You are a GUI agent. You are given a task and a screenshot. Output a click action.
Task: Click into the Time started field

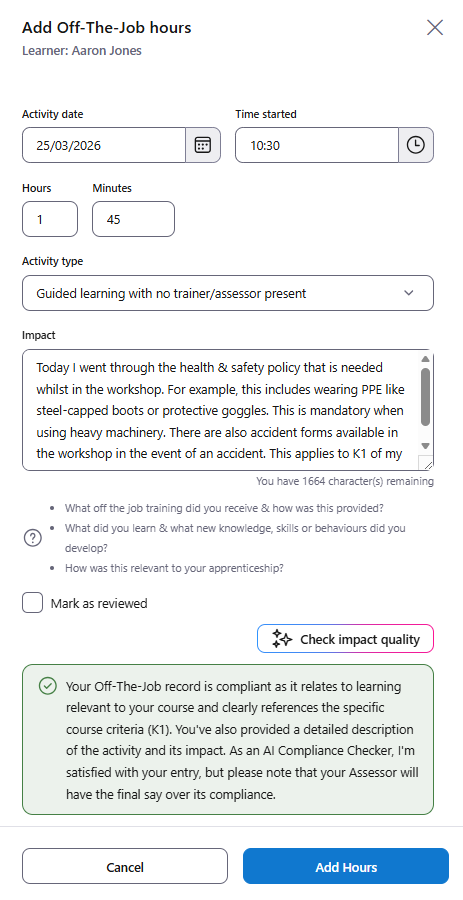tap(317, 145)
